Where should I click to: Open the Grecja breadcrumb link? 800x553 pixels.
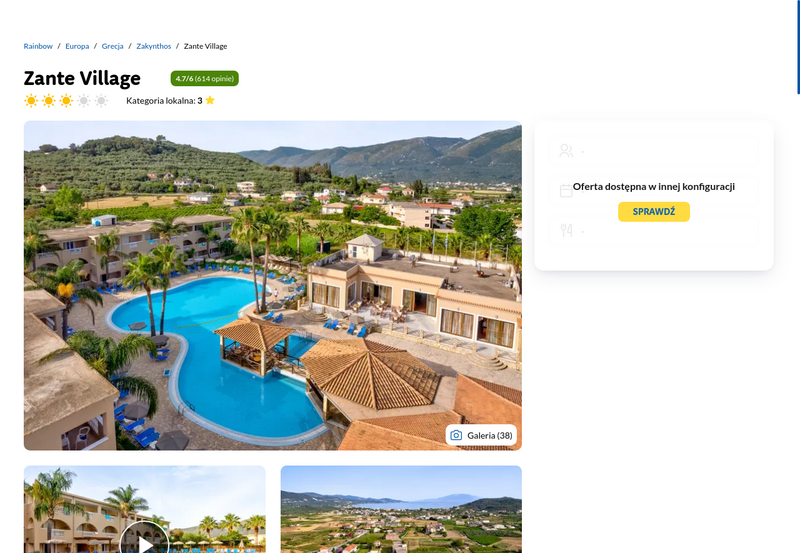(112, 46)
